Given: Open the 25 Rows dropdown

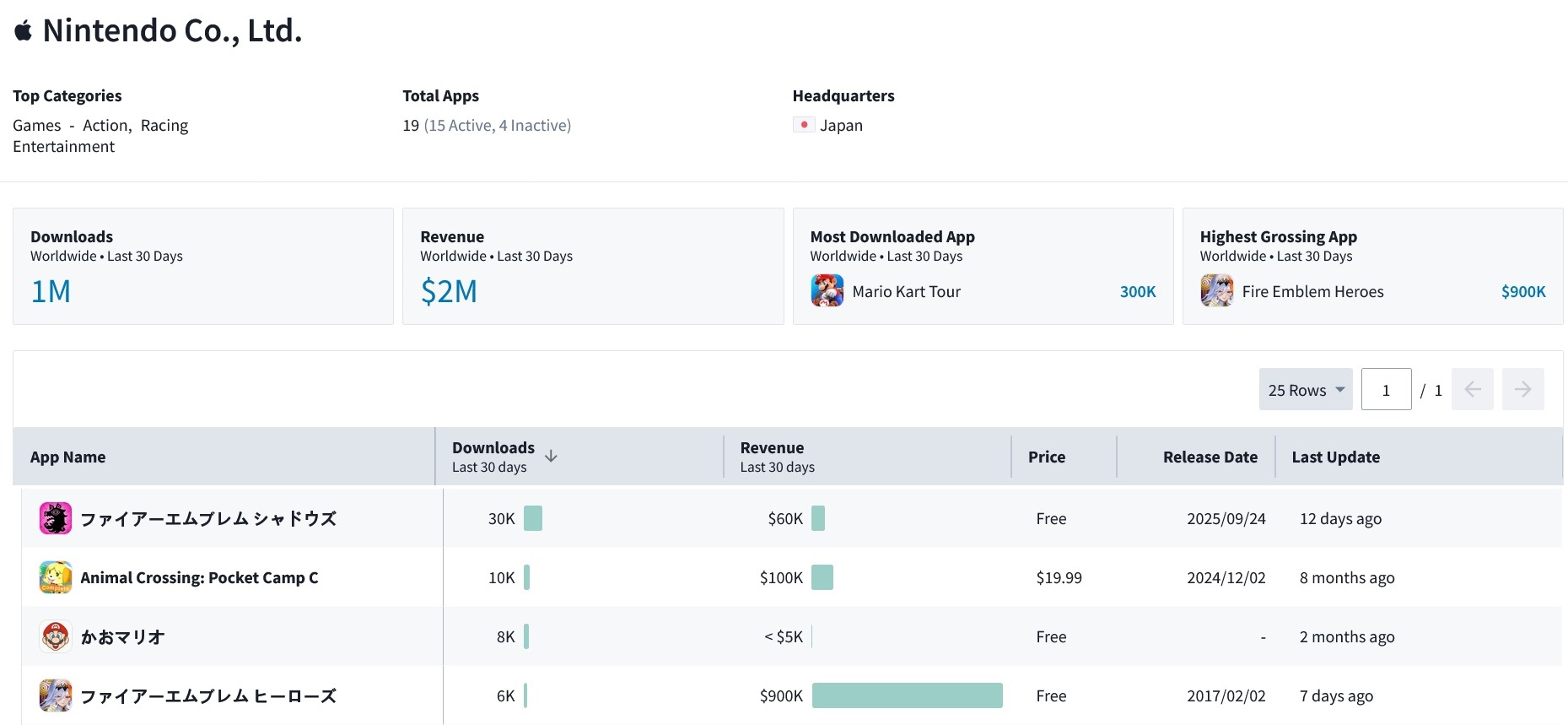Looking at the screenshot, I should [1305, 389].
